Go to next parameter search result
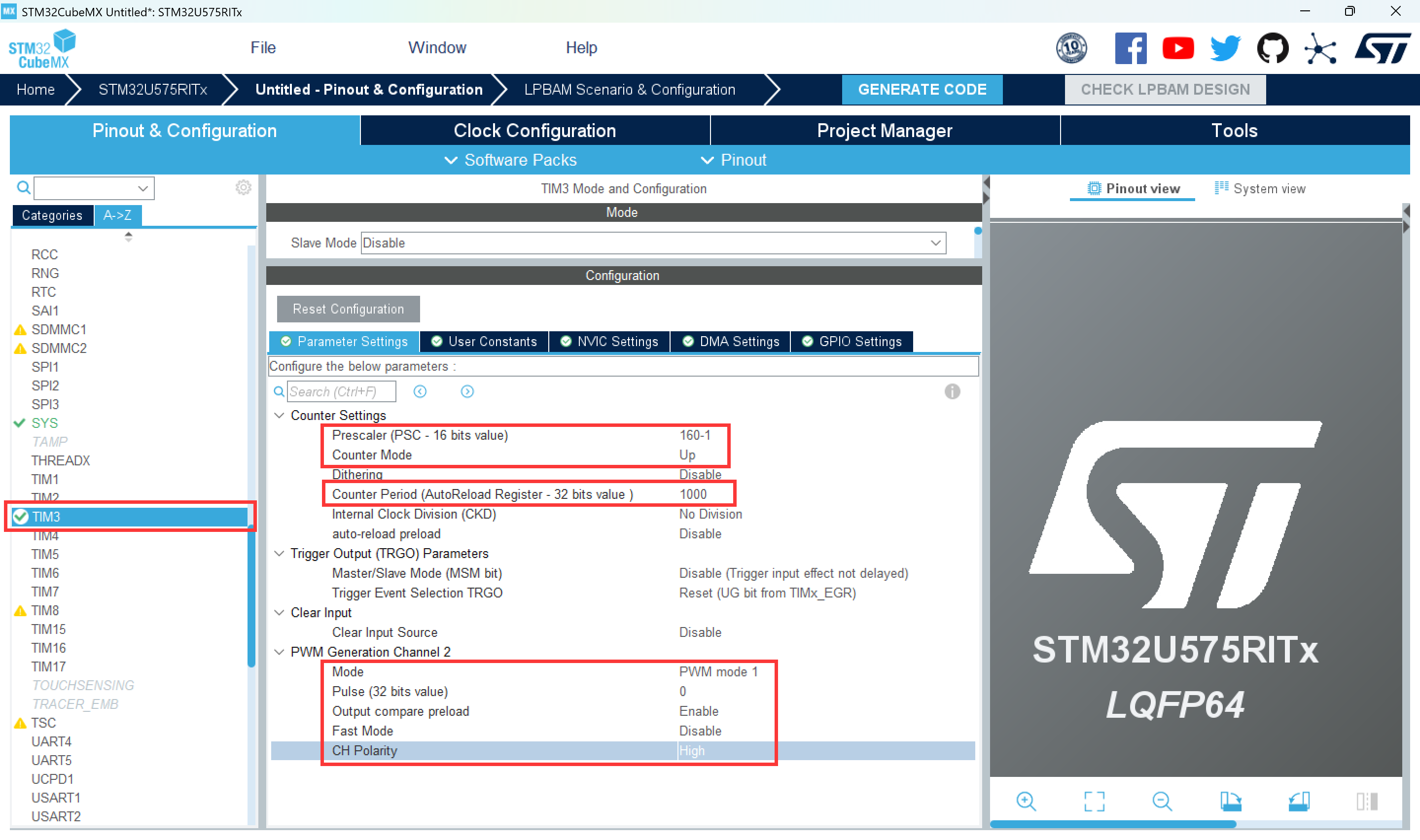The height and width of the screenshot is (840, 1420). [x=467, y=391]
